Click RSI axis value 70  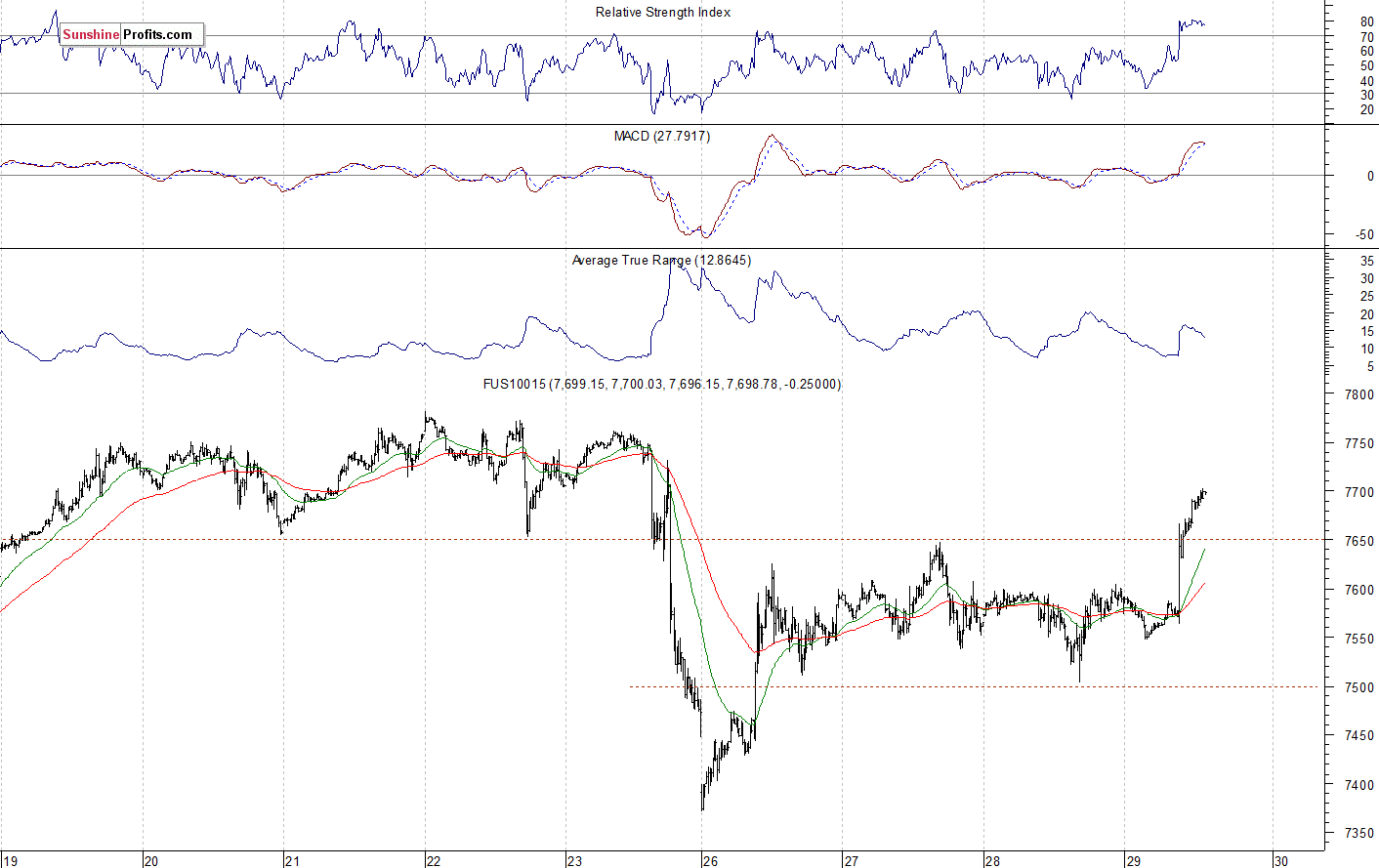1367,37
